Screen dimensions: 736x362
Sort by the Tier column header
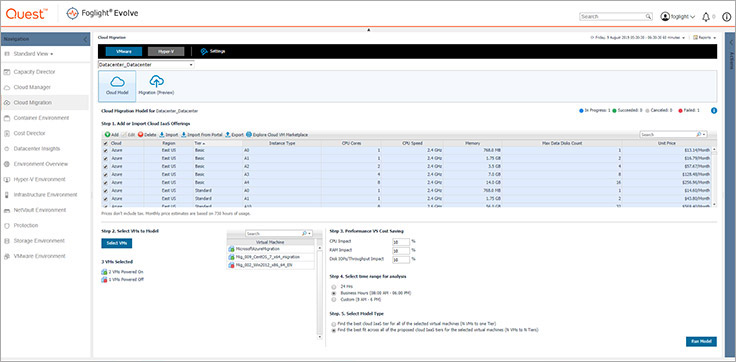coord(216,143)
